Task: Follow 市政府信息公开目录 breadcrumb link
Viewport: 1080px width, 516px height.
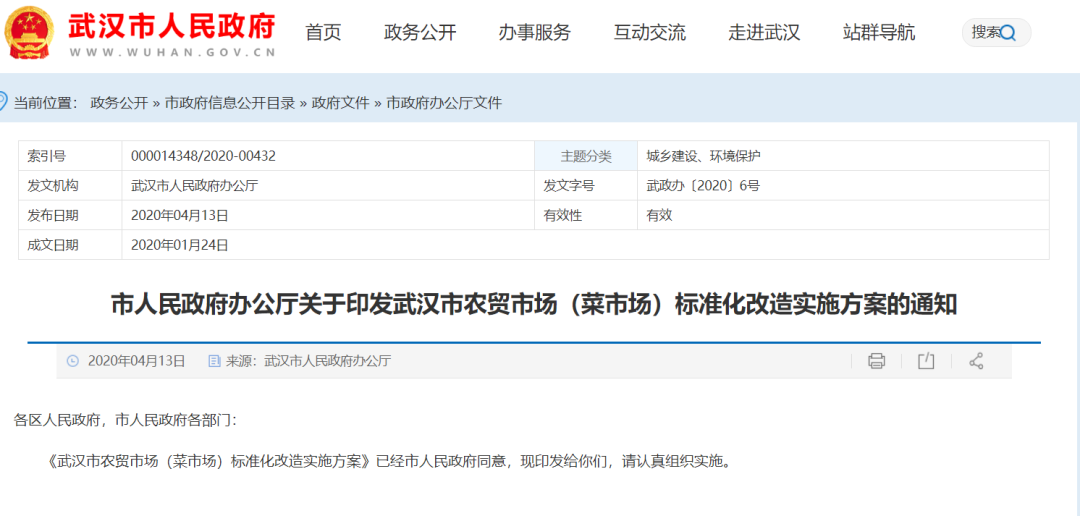Action: (230, 102)
